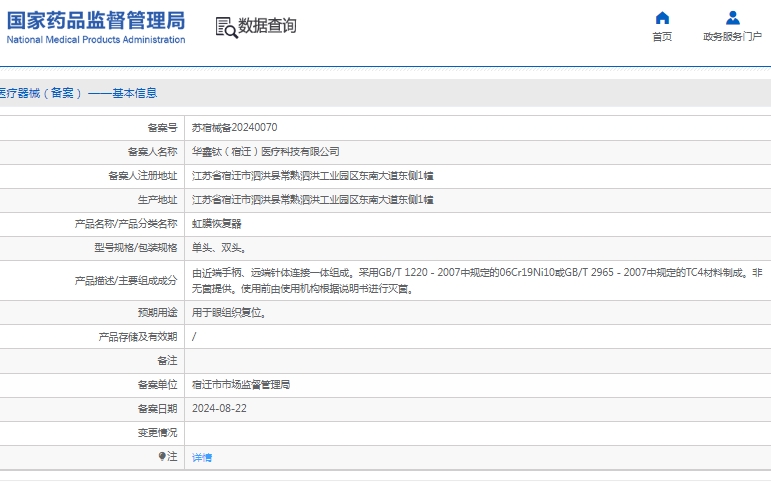Viewport: 771px width, 490px height.
Task: Click the 政务服务门户 text link
Action: click(x=733, y=37)
